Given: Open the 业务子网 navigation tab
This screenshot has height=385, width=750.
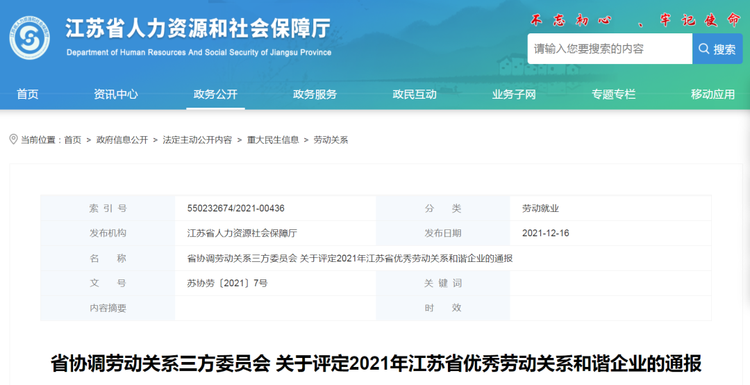Looking at the screenshot, I should [x=514, y=94].
